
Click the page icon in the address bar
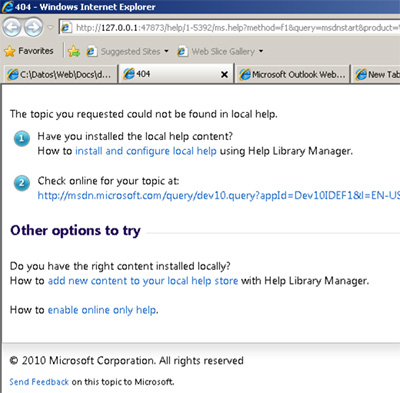pyautogui.click(x=66, y=27)
